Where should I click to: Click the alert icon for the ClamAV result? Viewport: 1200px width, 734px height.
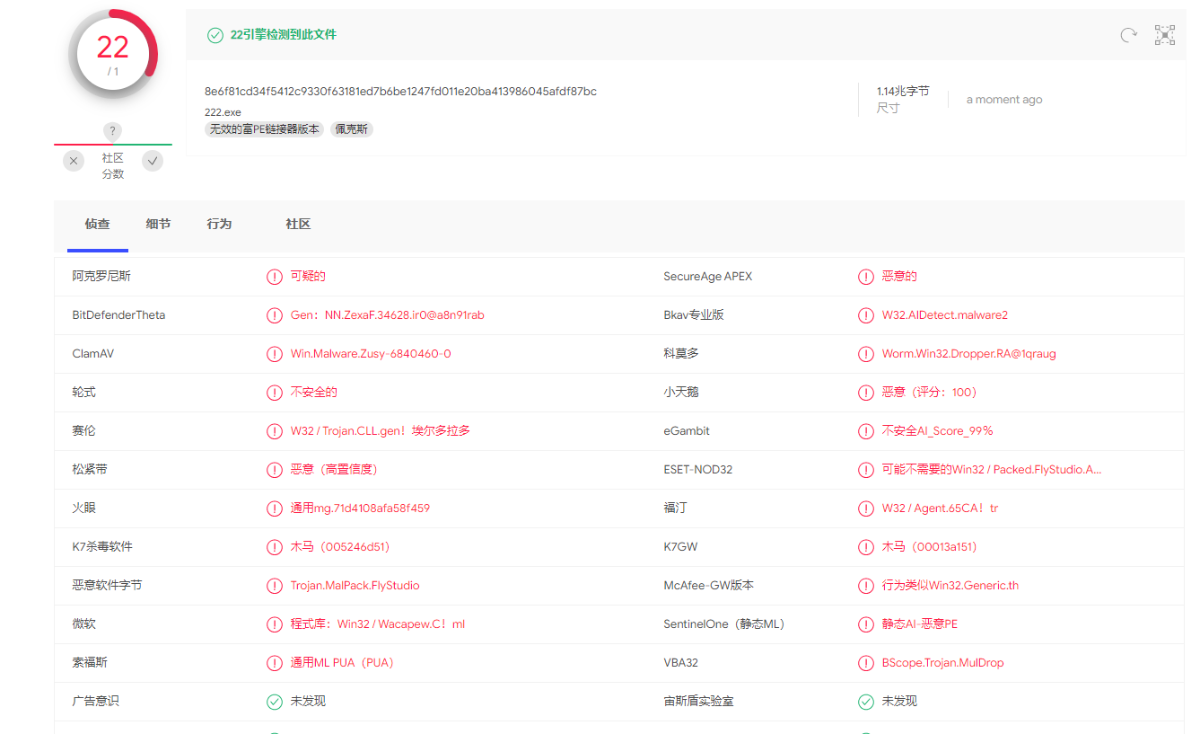pos(274,354)
